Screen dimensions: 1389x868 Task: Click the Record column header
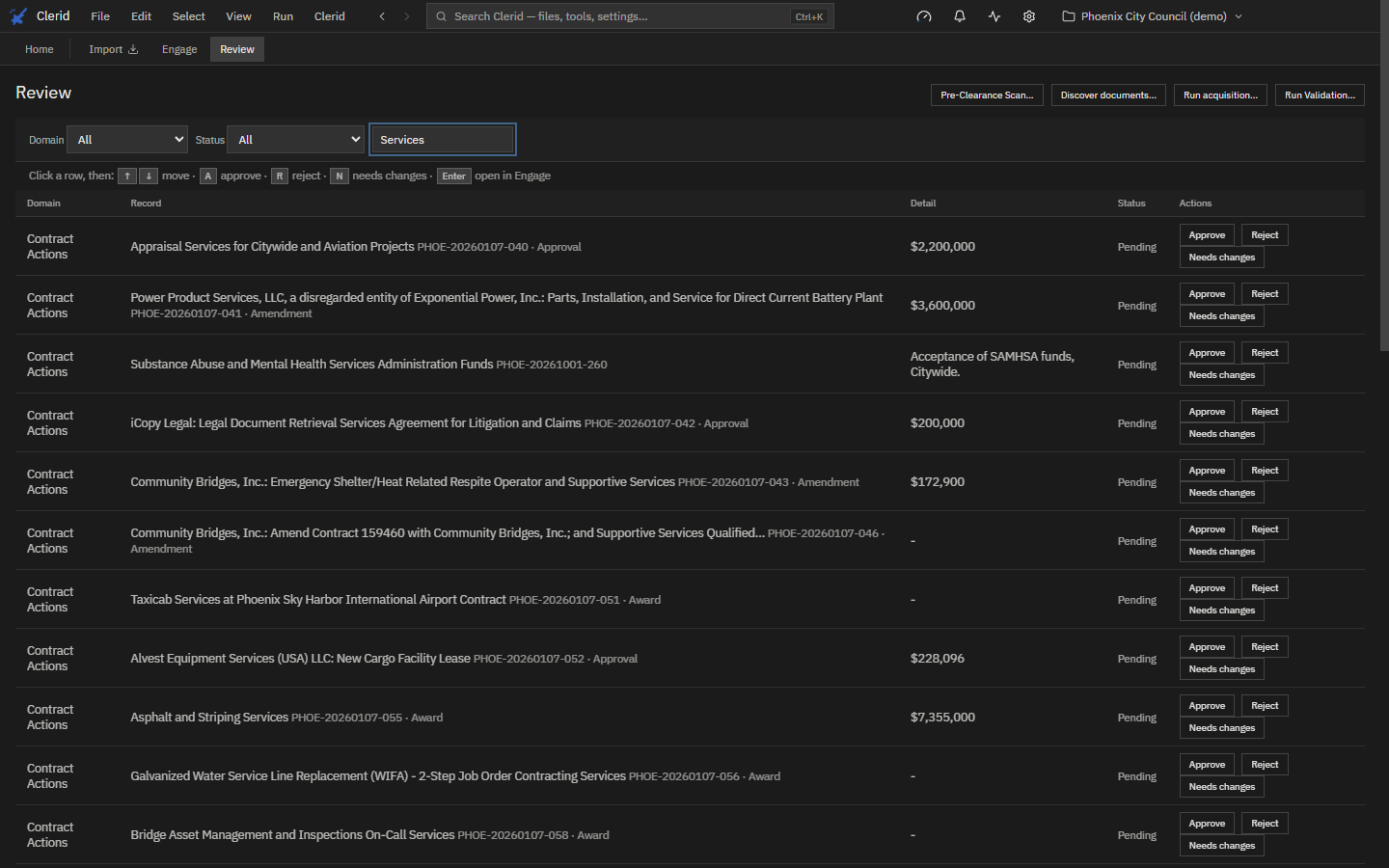coord(146,203)
